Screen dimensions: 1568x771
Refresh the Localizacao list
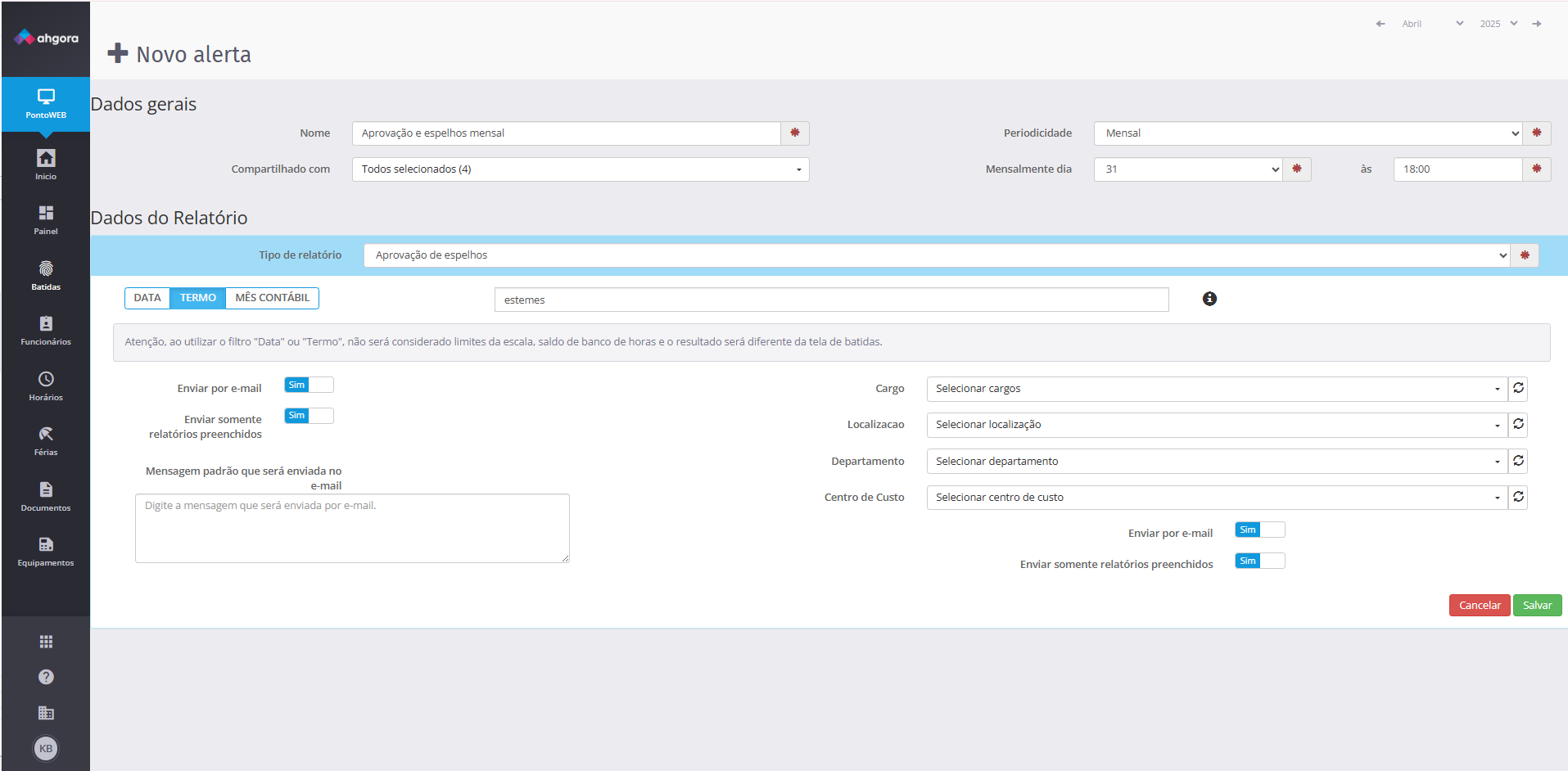[x=1518, y=424]
